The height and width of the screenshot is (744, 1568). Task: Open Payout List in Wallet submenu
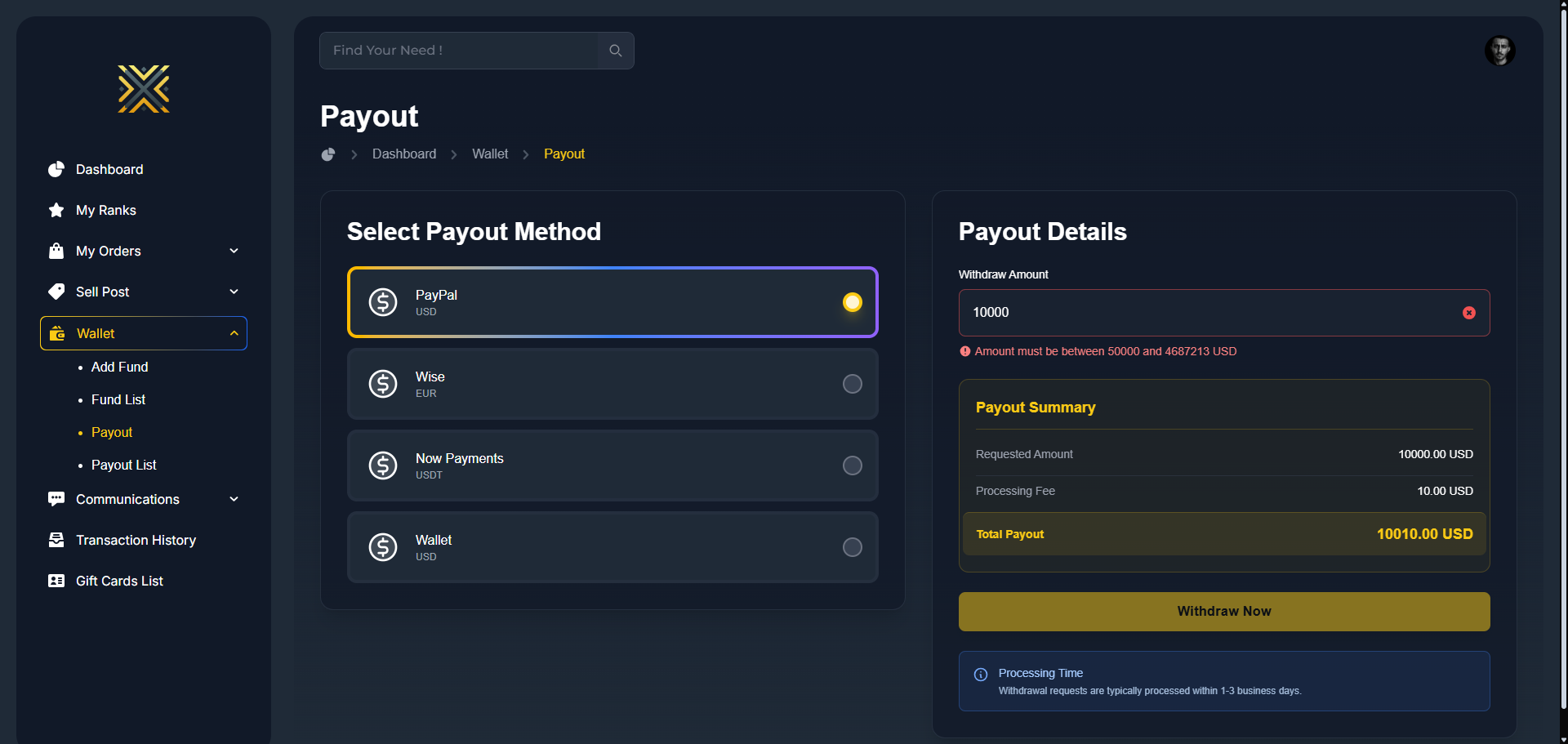coord(123,465)
